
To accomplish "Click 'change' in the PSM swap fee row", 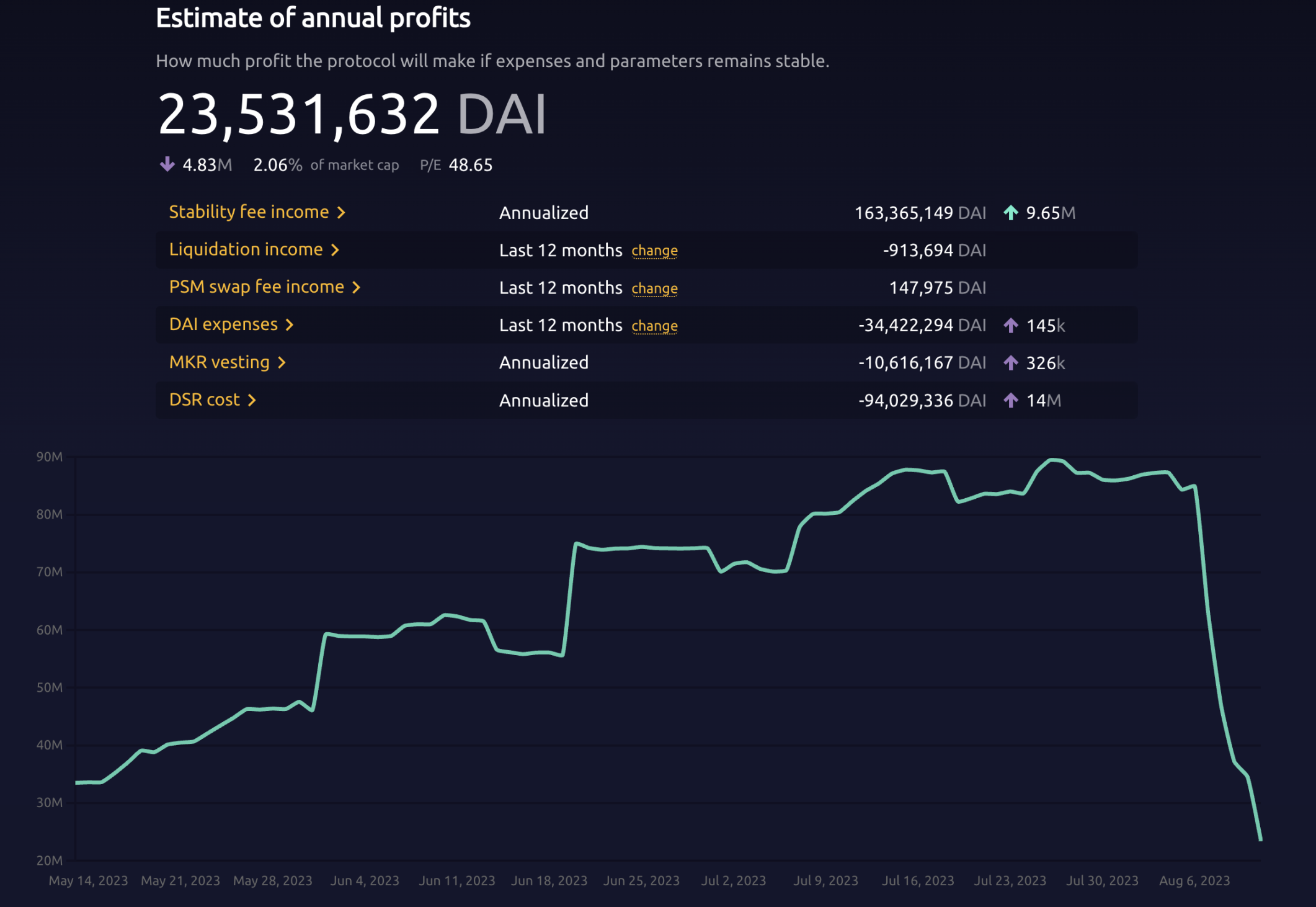I will [x=654, y=289].
